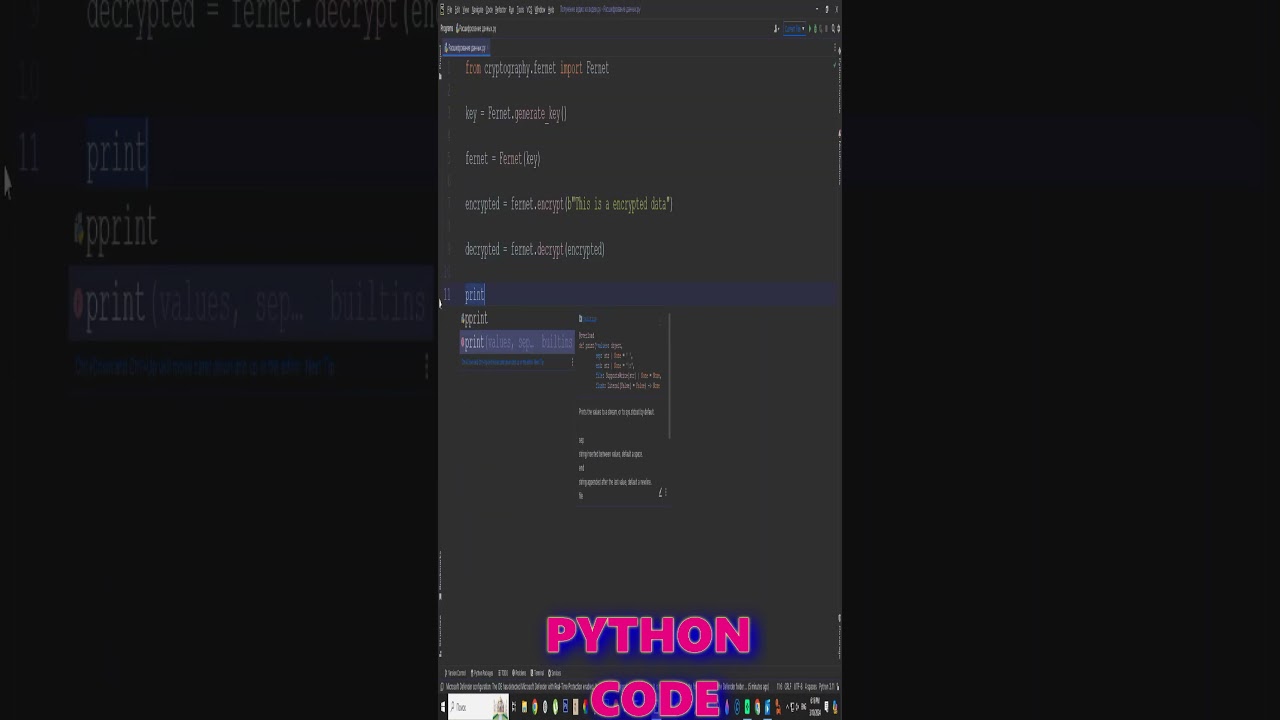Viewport: 1280px width, 720px height.
Task: Click the Windows Start button
Action: (443, 707)
